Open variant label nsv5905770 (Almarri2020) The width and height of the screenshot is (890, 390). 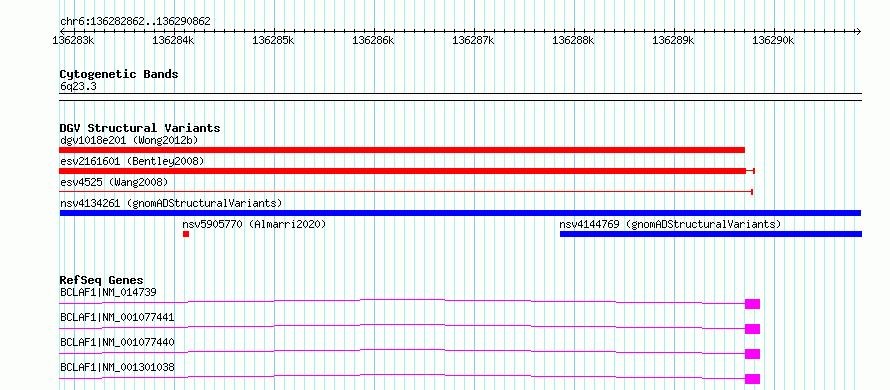click(254, 224)
